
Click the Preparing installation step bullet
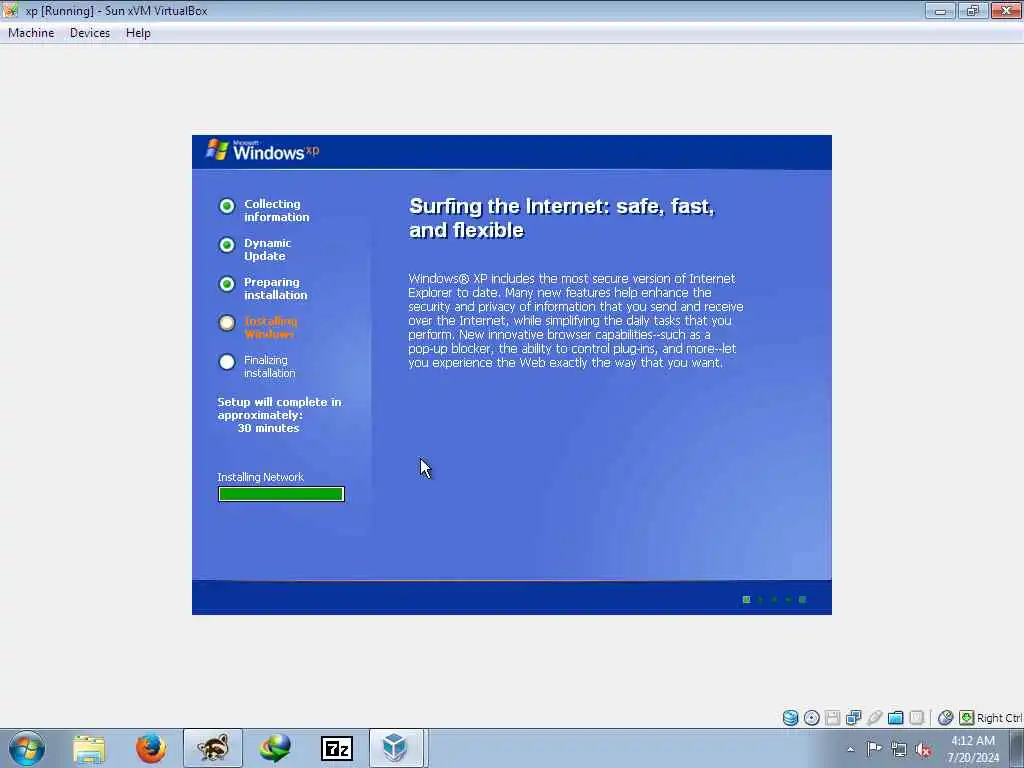[x=227, y=284]
